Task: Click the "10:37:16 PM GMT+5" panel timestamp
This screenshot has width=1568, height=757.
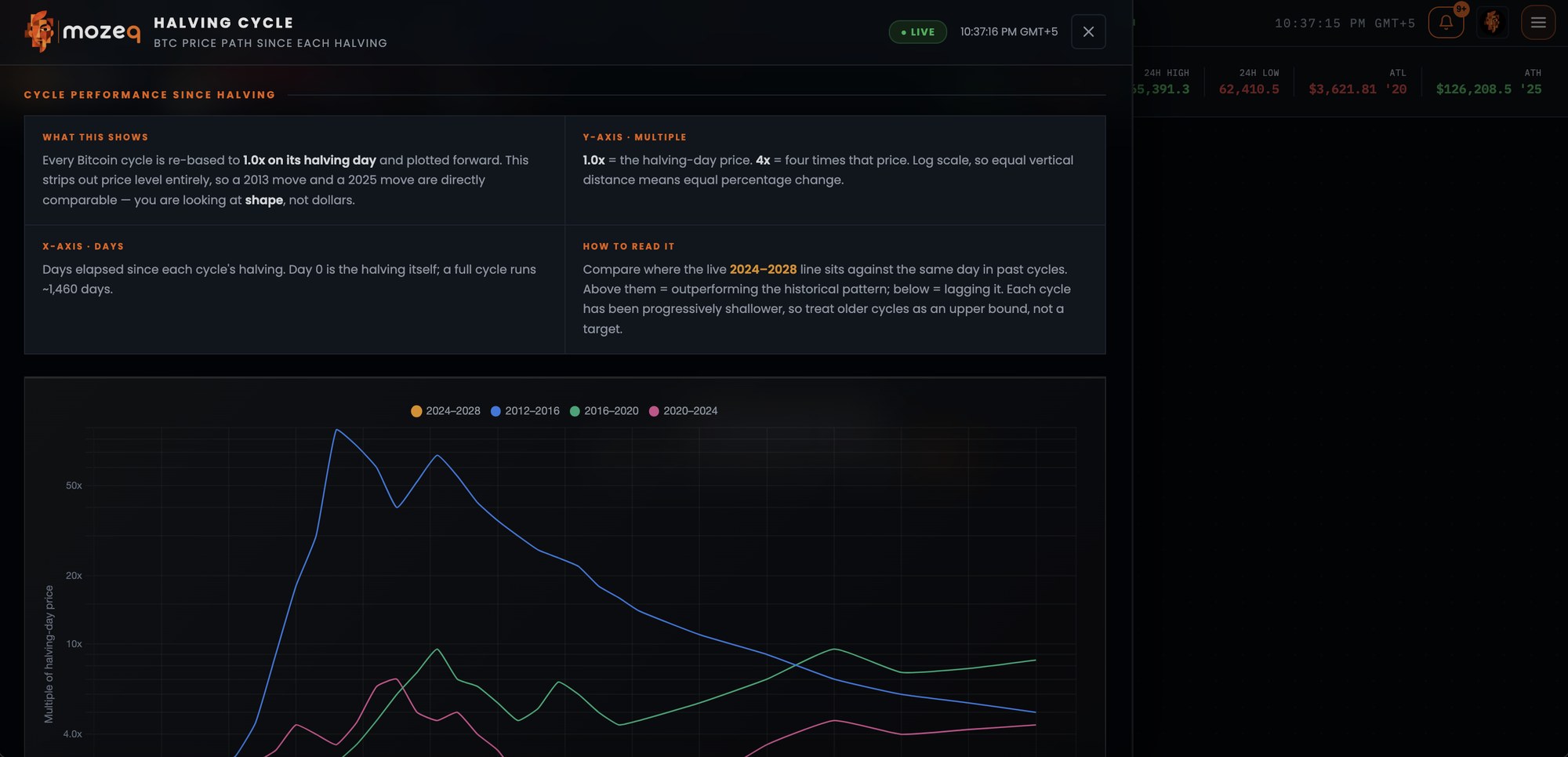Action: tap(1009, 32)
